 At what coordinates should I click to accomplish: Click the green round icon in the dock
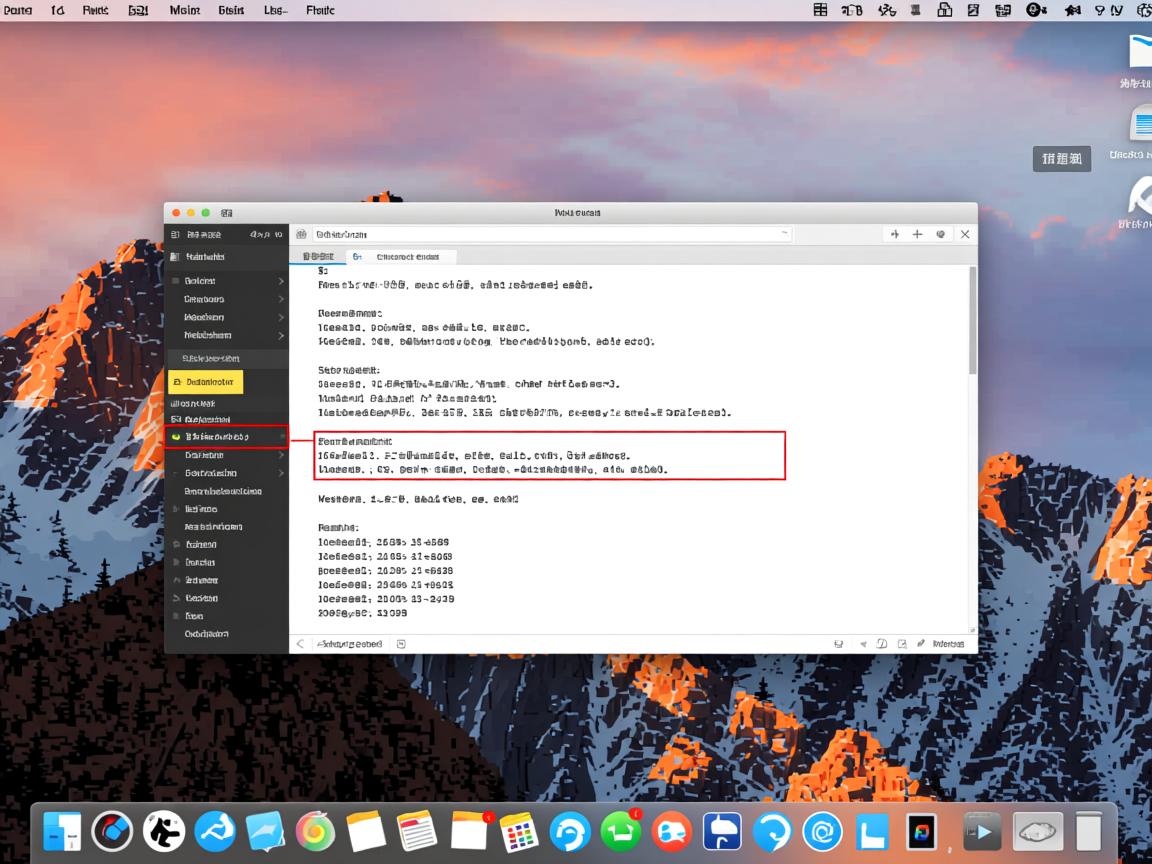click(620, 831)
